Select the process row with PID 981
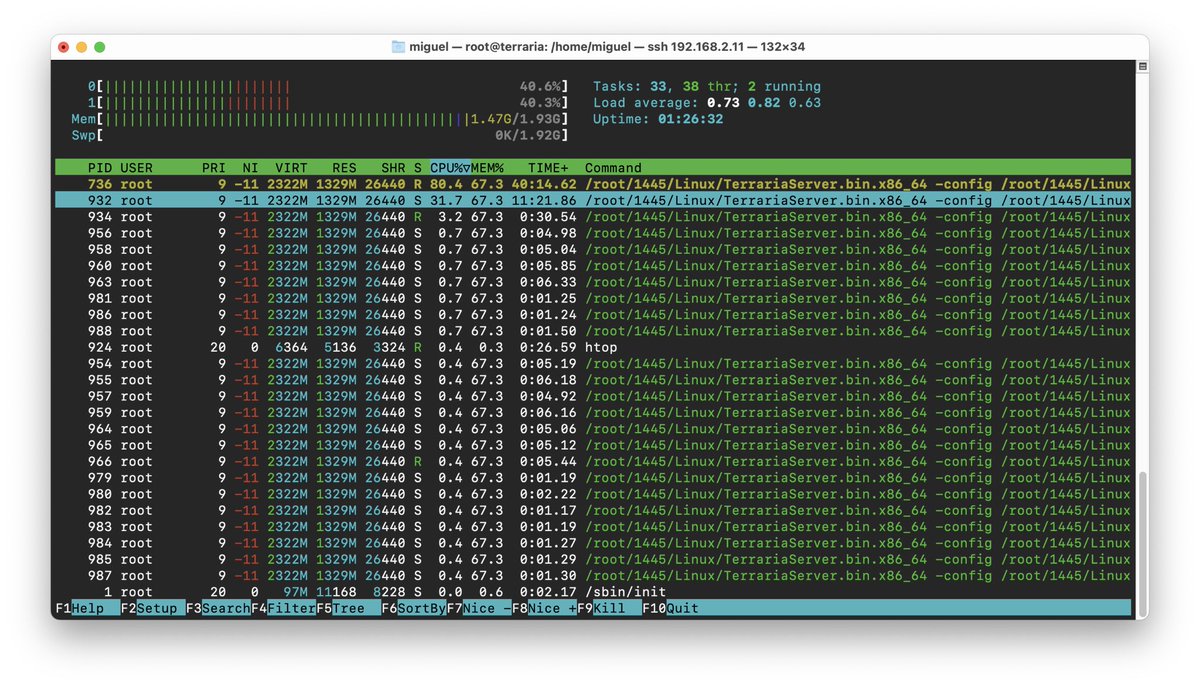Image resolution: width=1200 pixels, height=687 pixels. (593, 298)
